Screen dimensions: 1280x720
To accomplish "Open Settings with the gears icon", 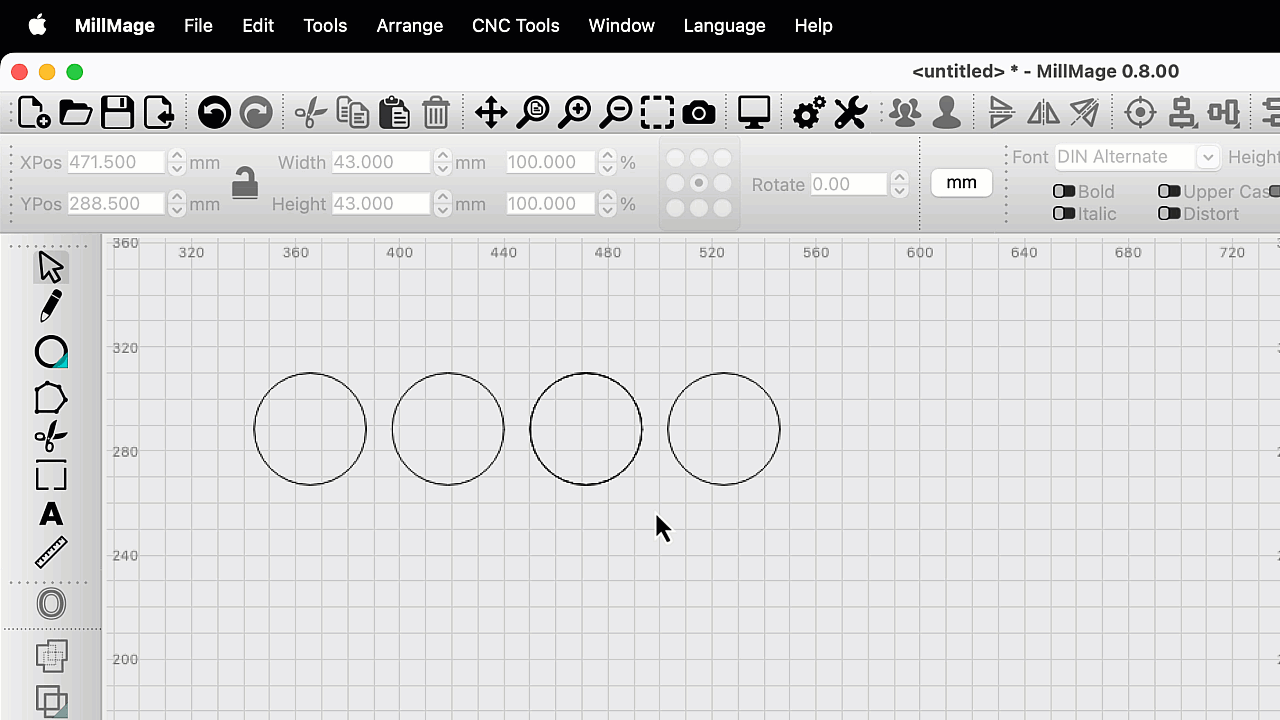I will (808, 112).
